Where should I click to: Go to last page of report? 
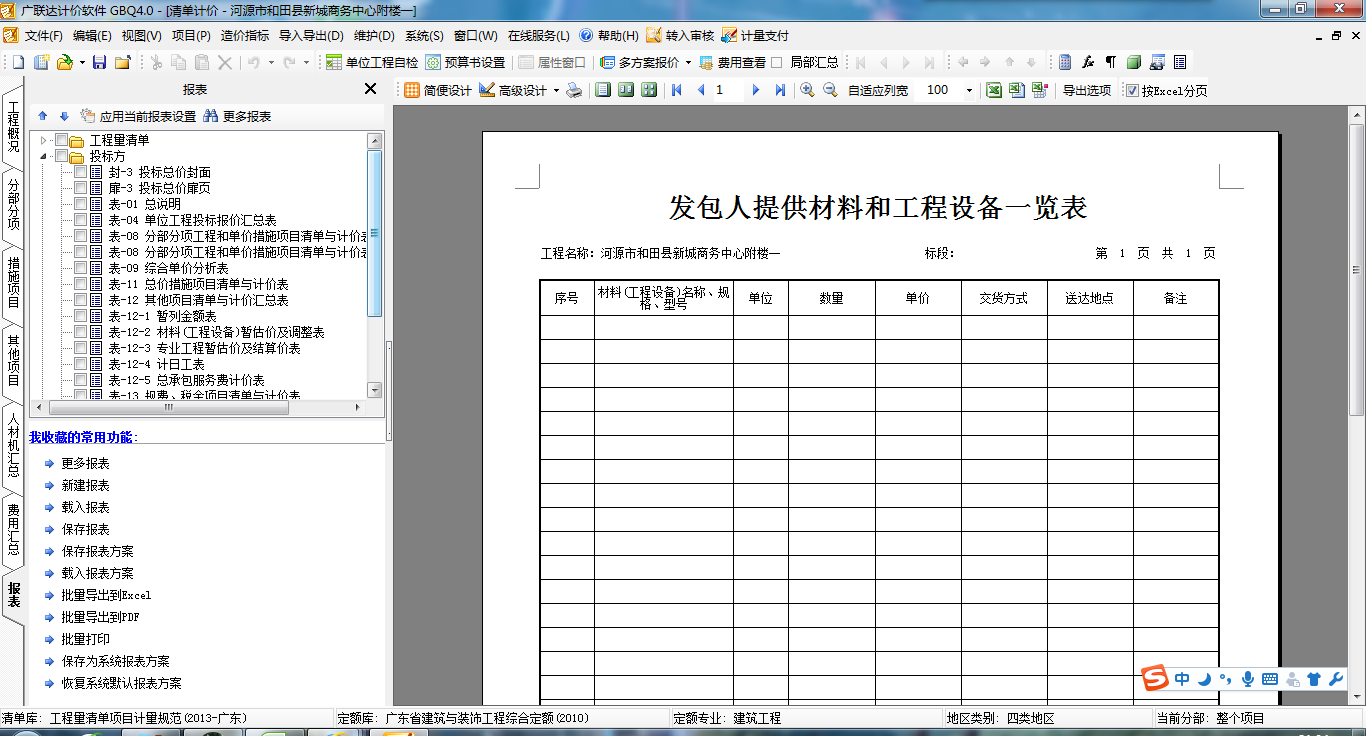click(780, 90)
